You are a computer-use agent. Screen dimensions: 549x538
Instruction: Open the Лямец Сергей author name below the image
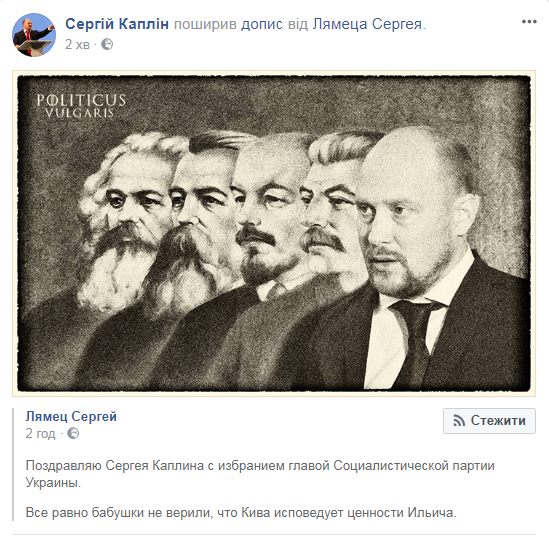point(71,417)
